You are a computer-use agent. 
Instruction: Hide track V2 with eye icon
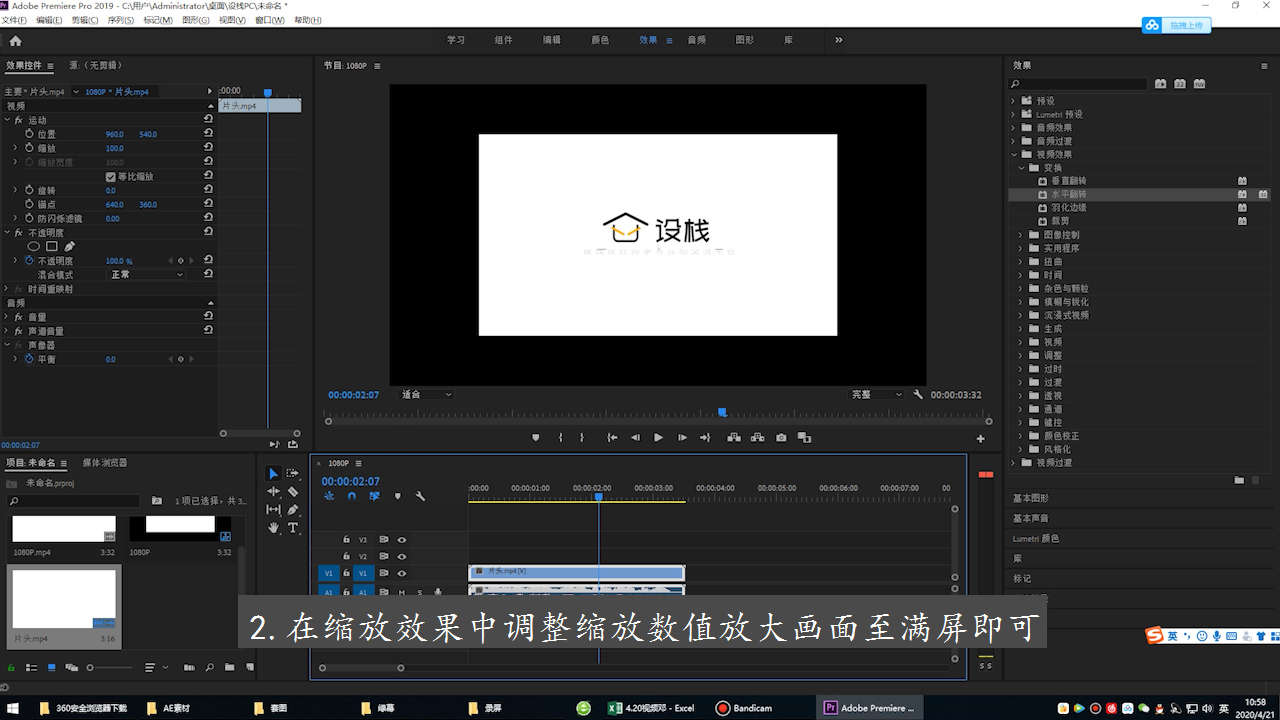[x=401, y=556]
